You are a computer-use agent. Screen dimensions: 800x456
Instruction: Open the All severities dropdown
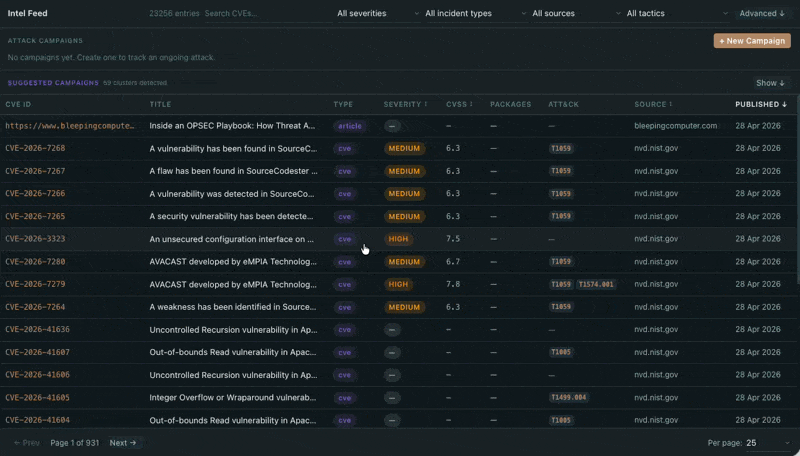[x=378, y=13]
